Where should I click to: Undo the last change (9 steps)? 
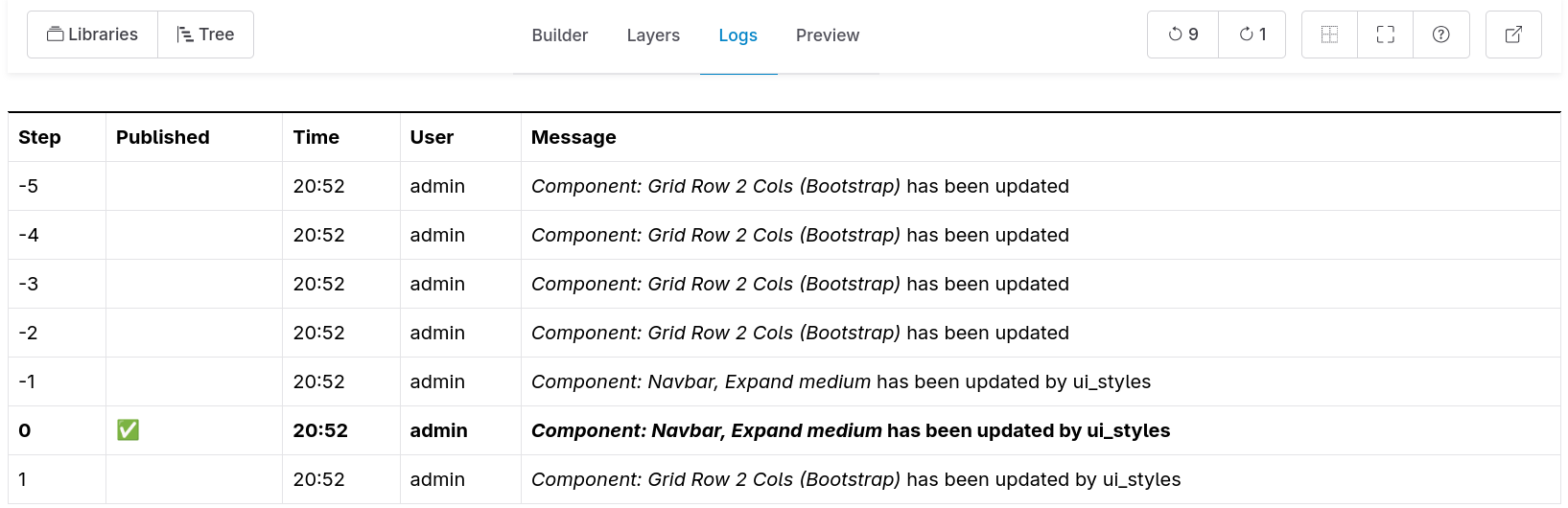[x=1182, y=35]
